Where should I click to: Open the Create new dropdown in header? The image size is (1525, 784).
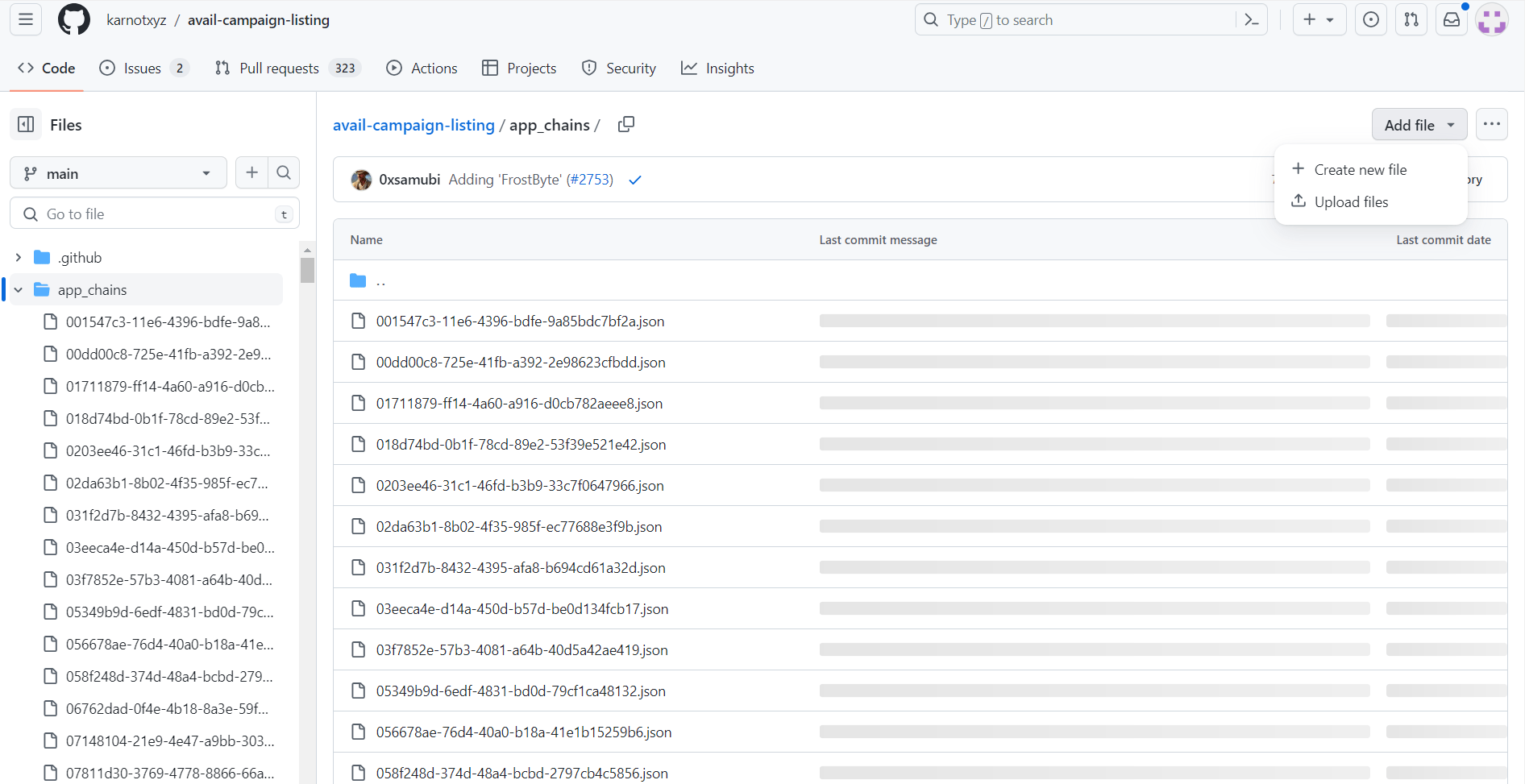[1319, 20]
